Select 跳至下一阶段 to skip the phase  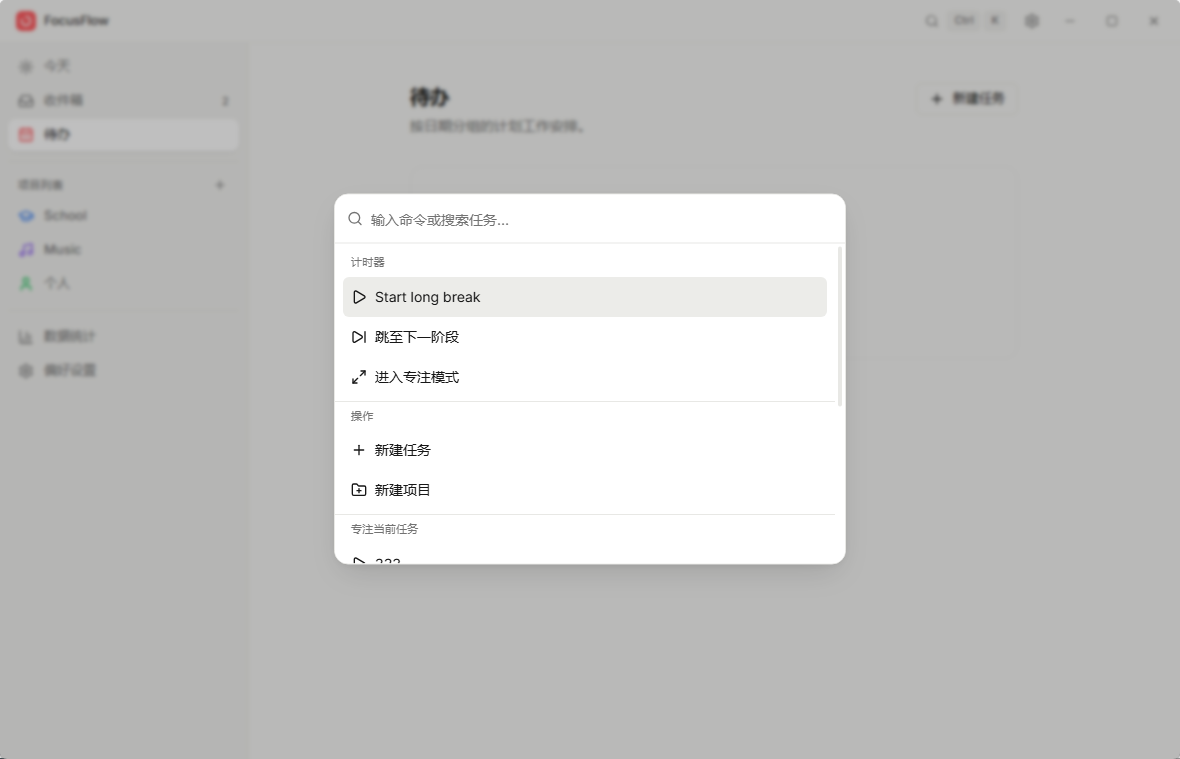coord(585,337)
